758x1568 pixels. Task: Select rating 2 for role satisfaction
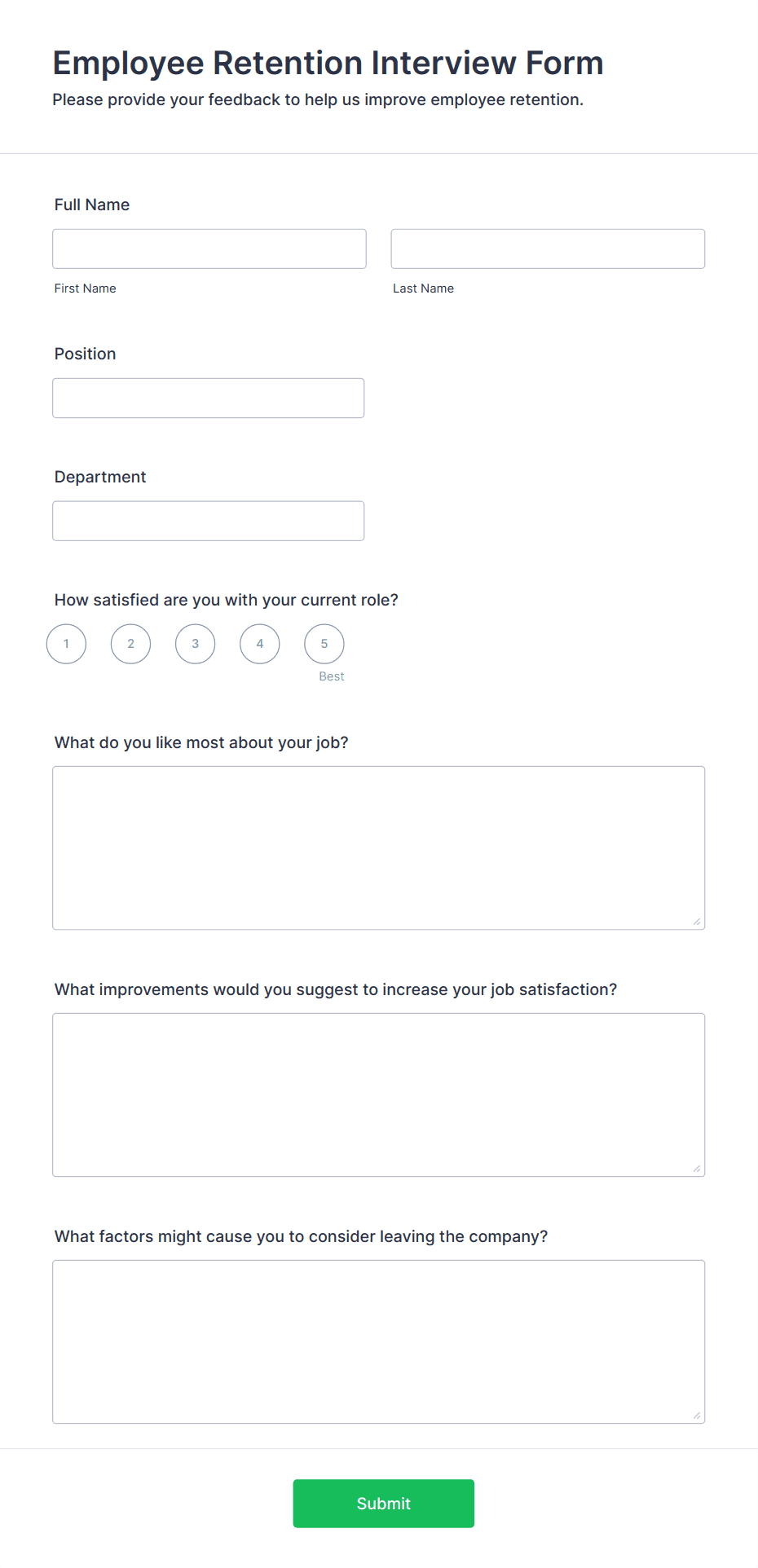point(130,643)
